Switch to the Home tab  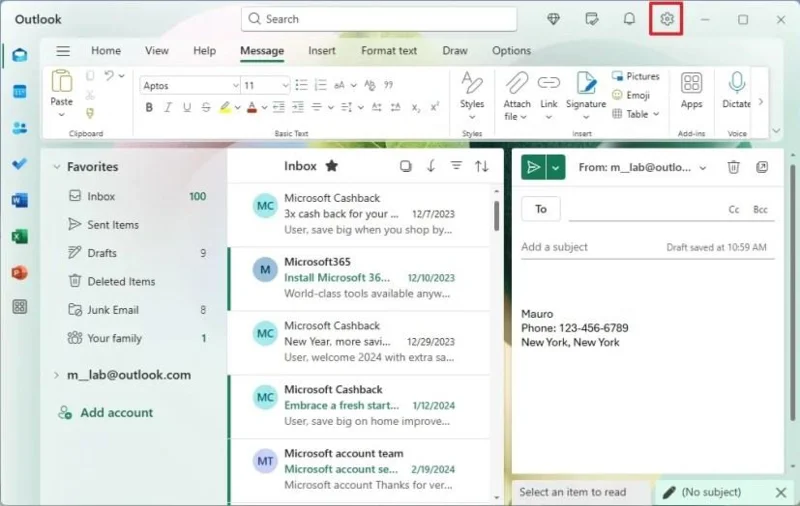click(106, 50)
